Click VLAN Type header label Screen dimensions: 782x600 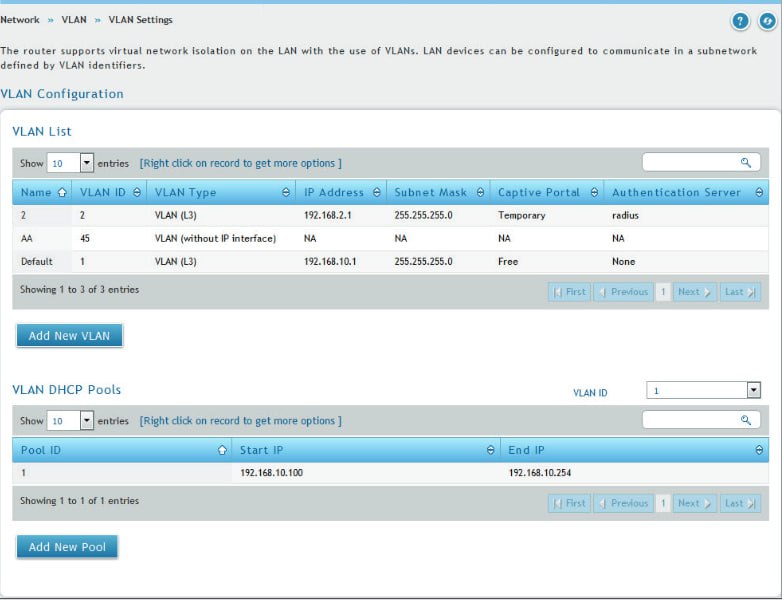(186, 193)
